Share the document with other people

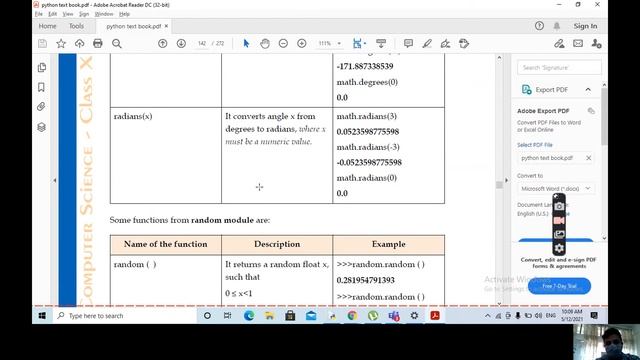coord(596,43)
